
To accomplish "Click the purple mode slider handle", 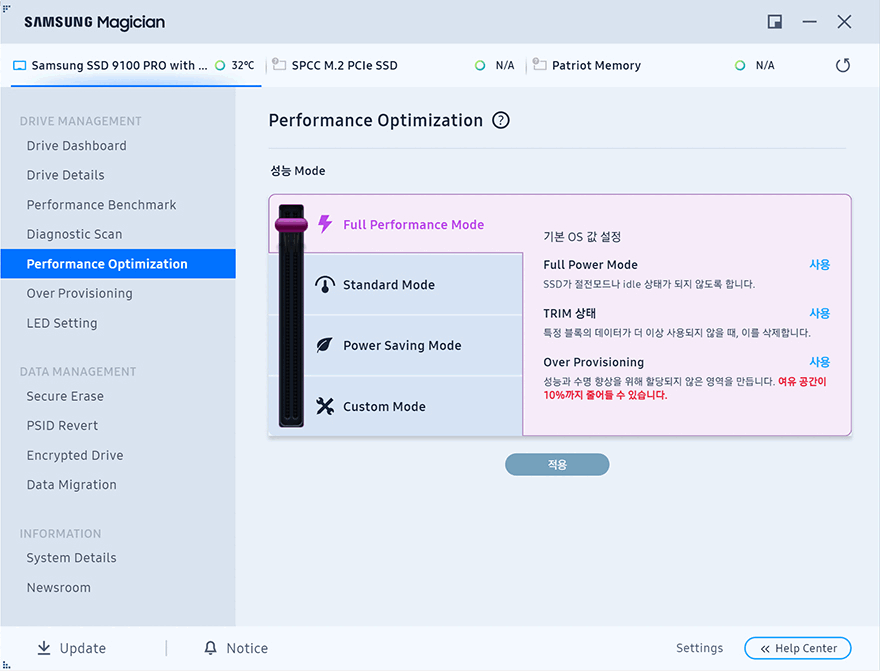I will pos(291,225).
